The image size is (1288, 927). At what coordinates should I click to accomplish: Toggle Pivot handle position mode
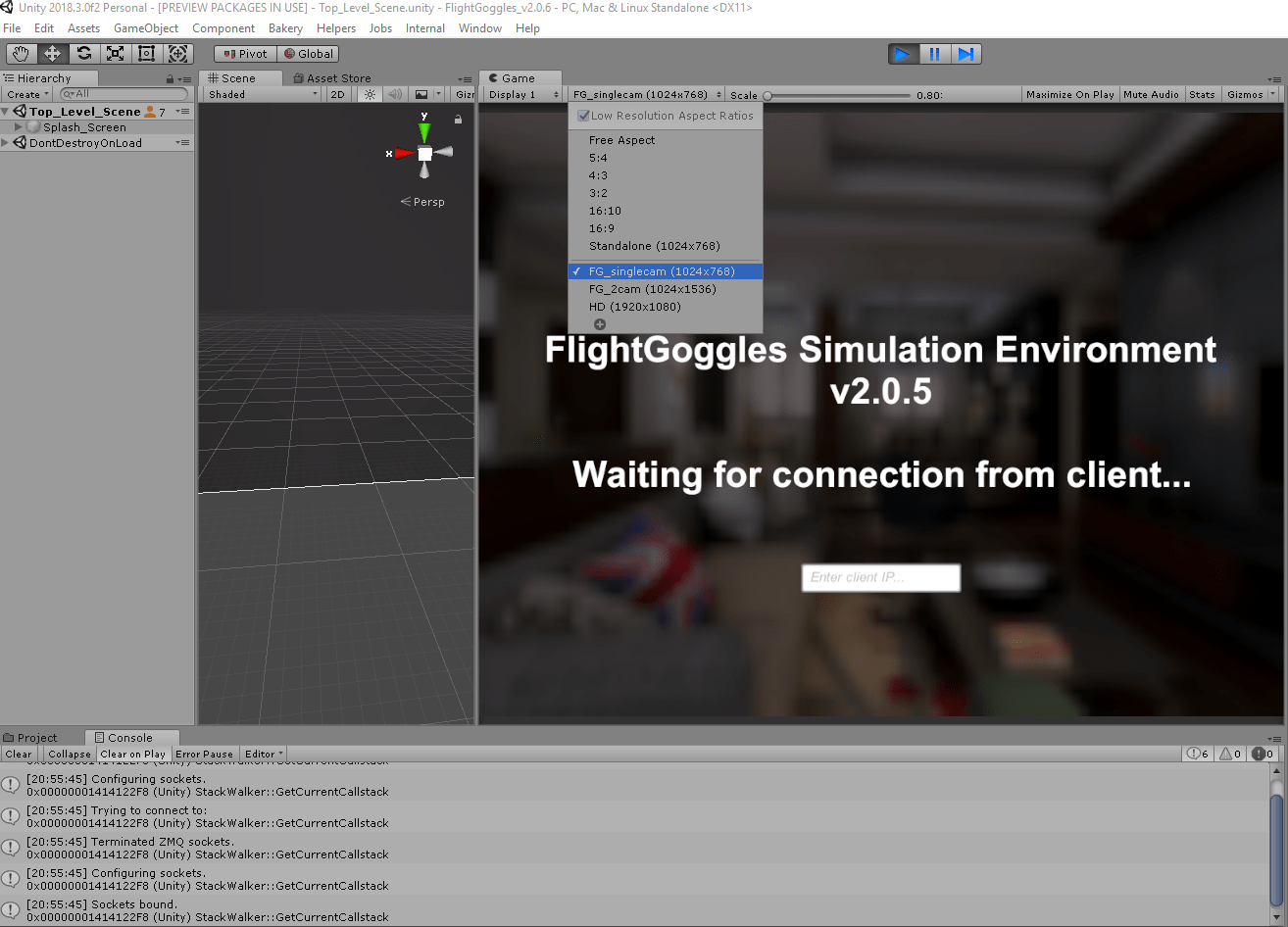click(243, 53)
